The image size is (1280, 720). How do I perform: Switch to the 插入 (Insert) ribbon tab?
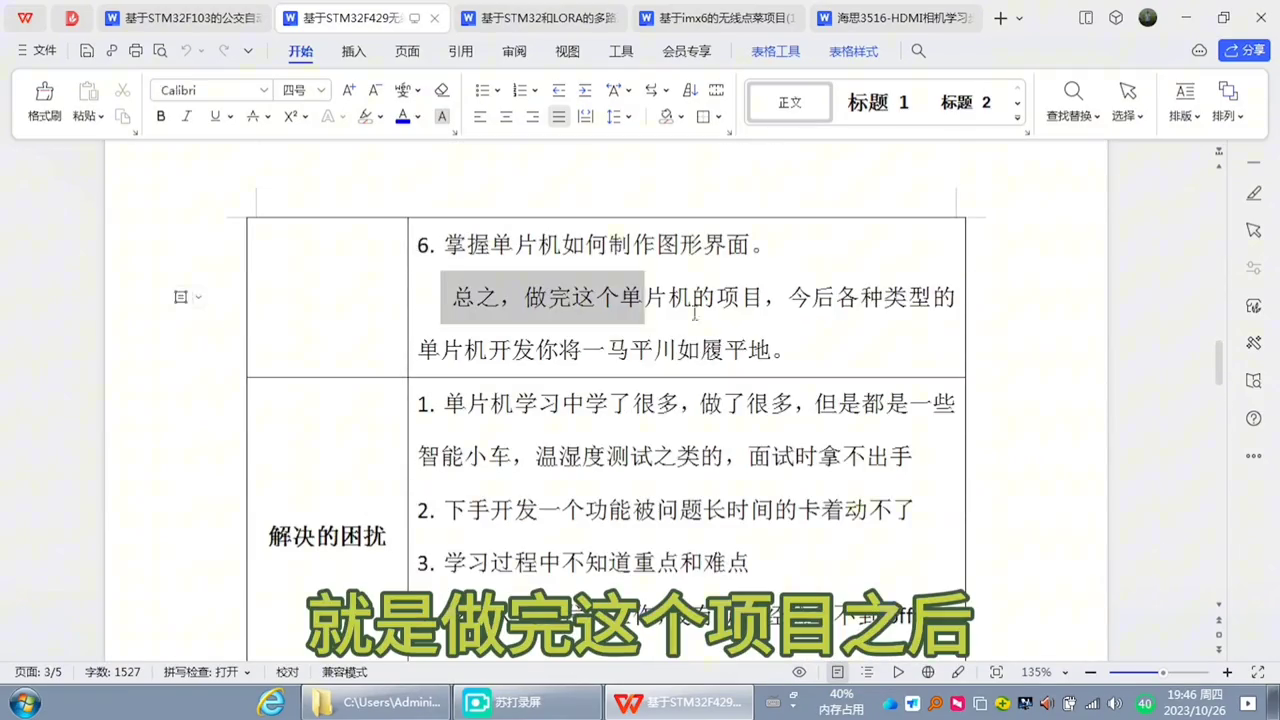(x=353, y=51)
